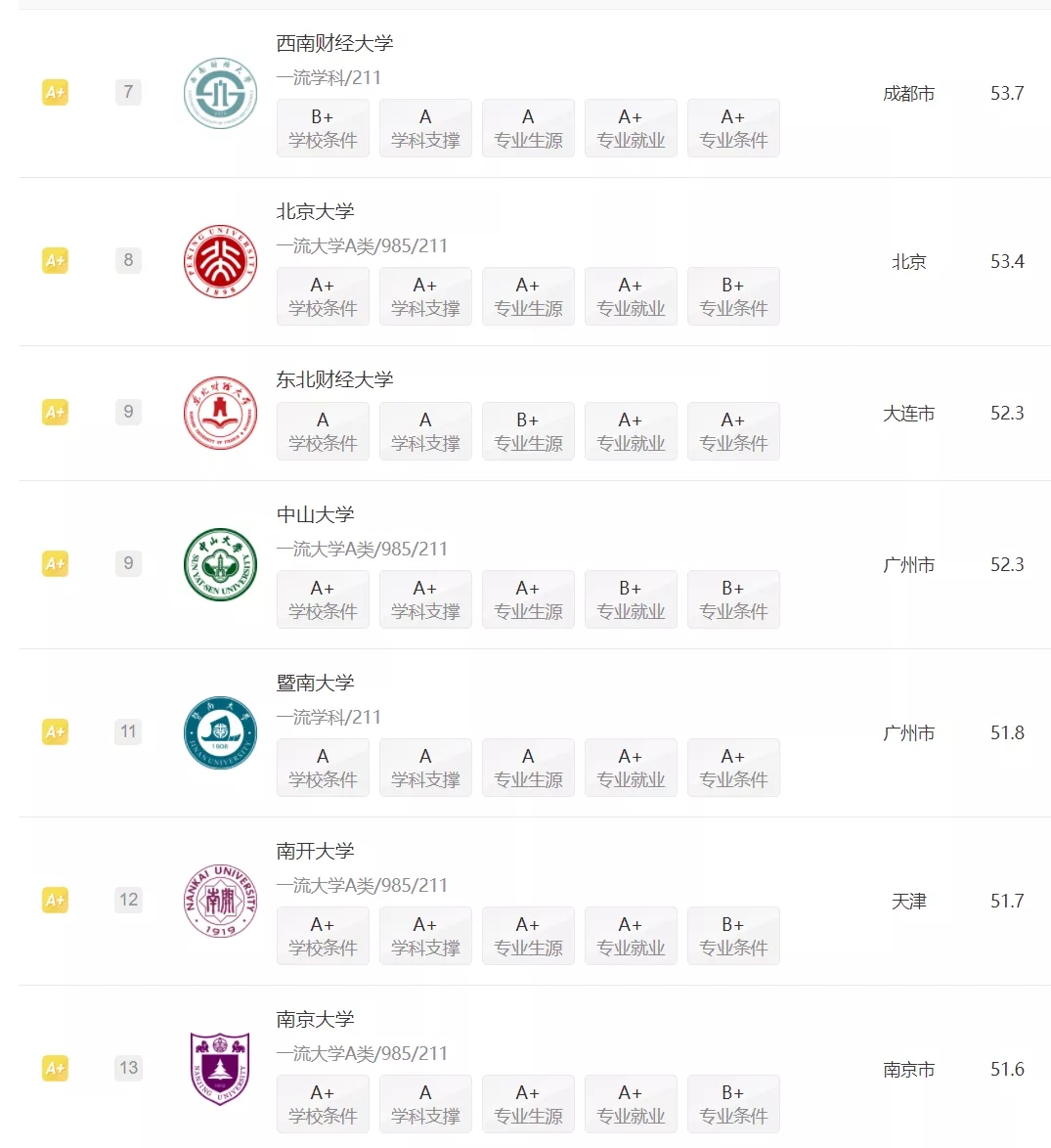The height and width of the screenshot is (1148, 1051).
Task: Click the A 学科支撑 tile under 南京大学
Action: point(425,1104)
